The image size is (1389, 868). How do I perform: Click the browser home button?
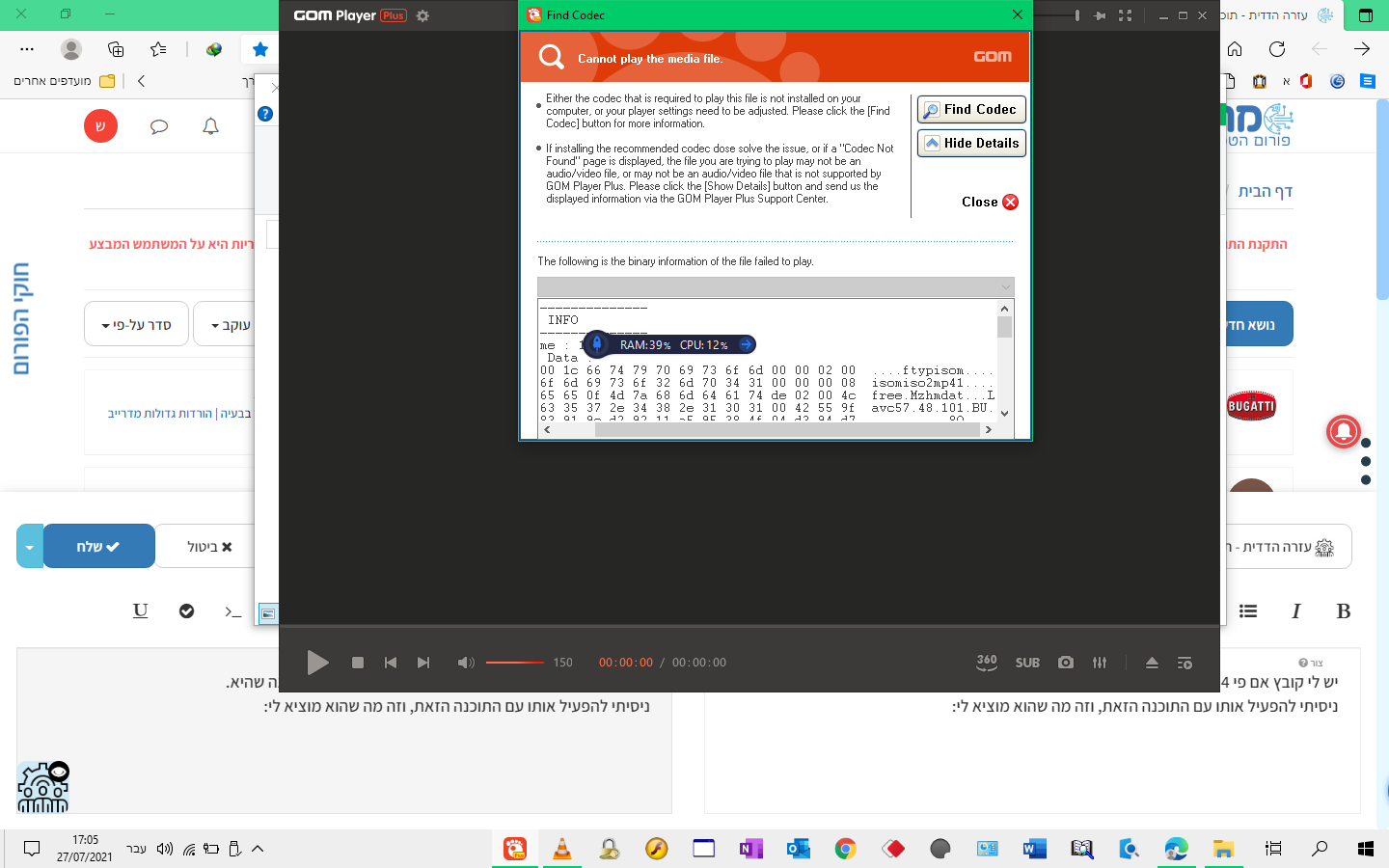(x=1235, y=48)
